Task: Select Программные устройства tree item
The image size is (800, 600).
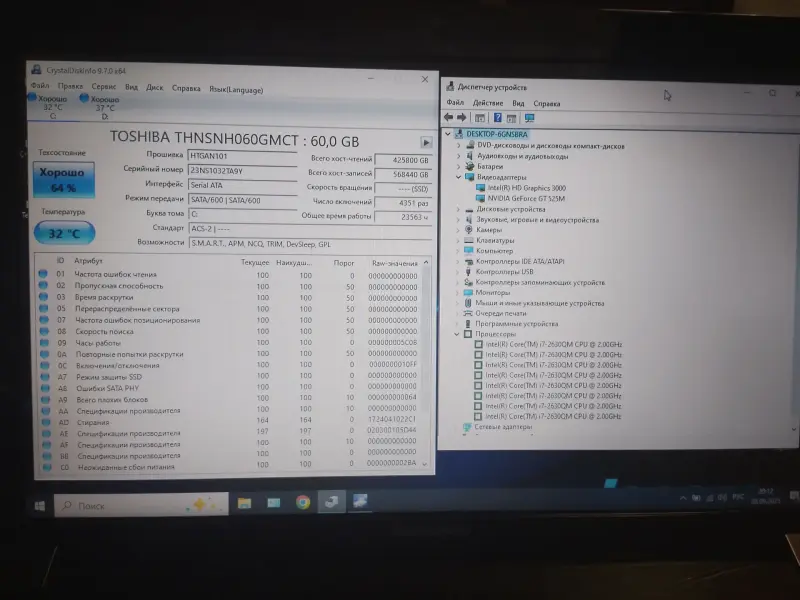Action: coord(516,323)
